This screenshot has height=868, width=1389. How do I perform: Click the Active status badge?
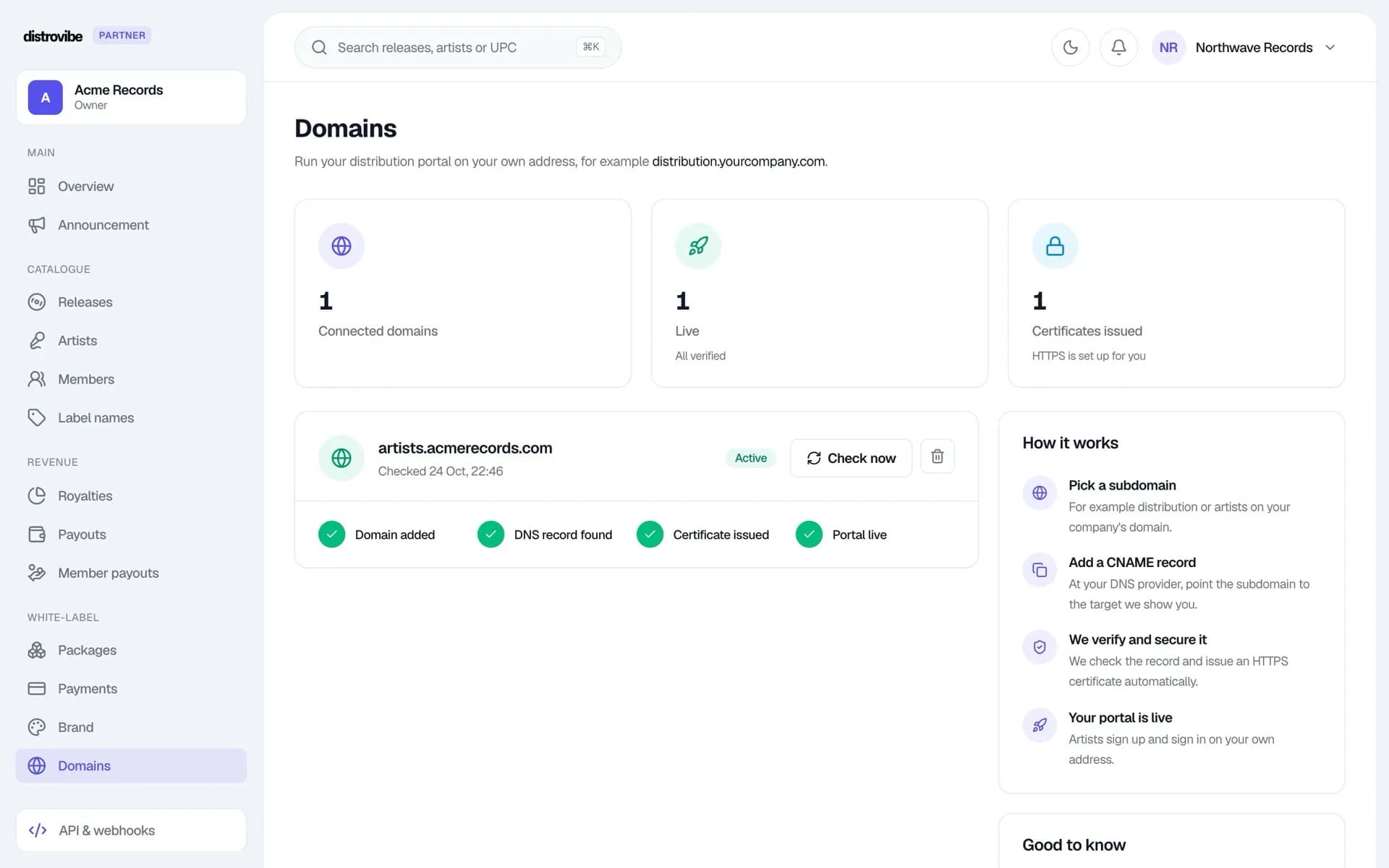pyautogui.click(x=750, y=458)
